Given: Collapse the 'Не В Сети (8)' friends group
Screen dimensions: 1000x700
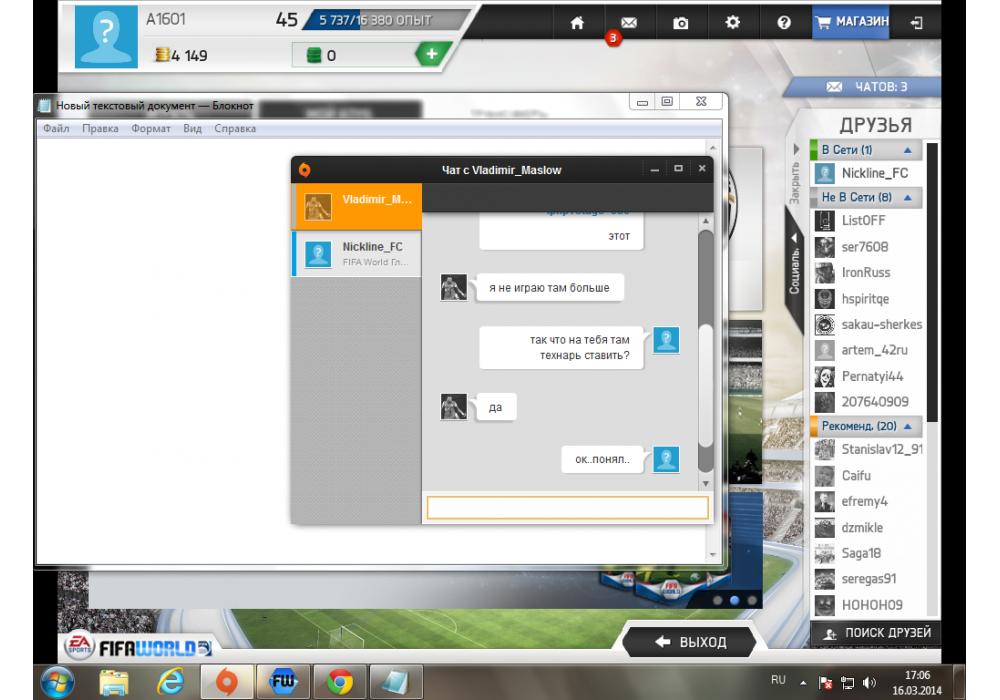Looking at the screenshot, I should tap(907, 198).
